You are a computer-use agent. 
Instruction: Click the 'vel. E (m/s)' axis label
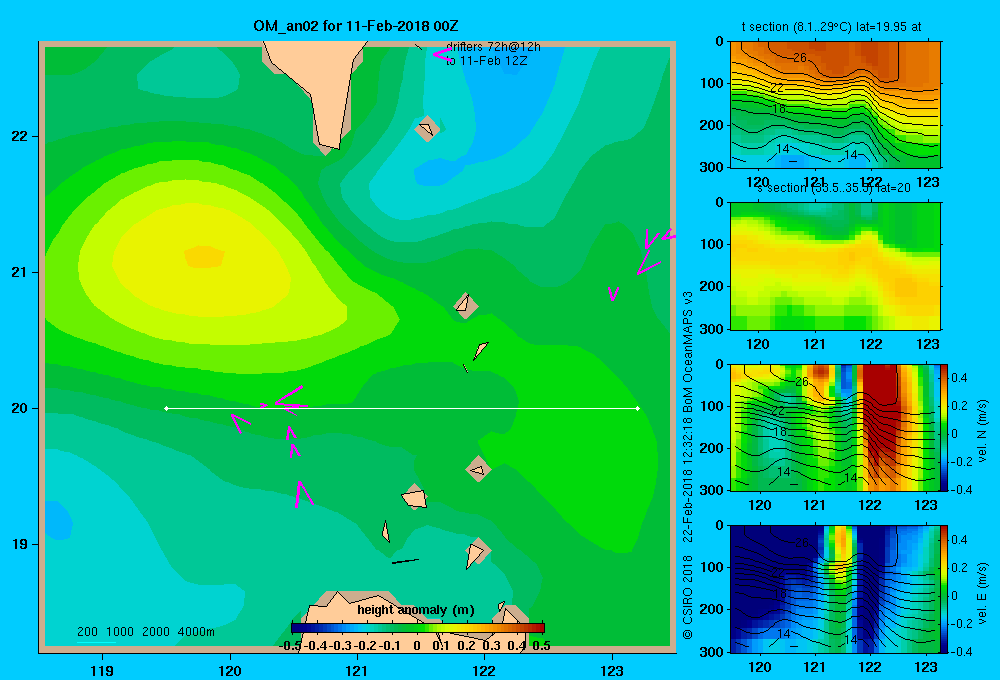[x=982, y=593]
